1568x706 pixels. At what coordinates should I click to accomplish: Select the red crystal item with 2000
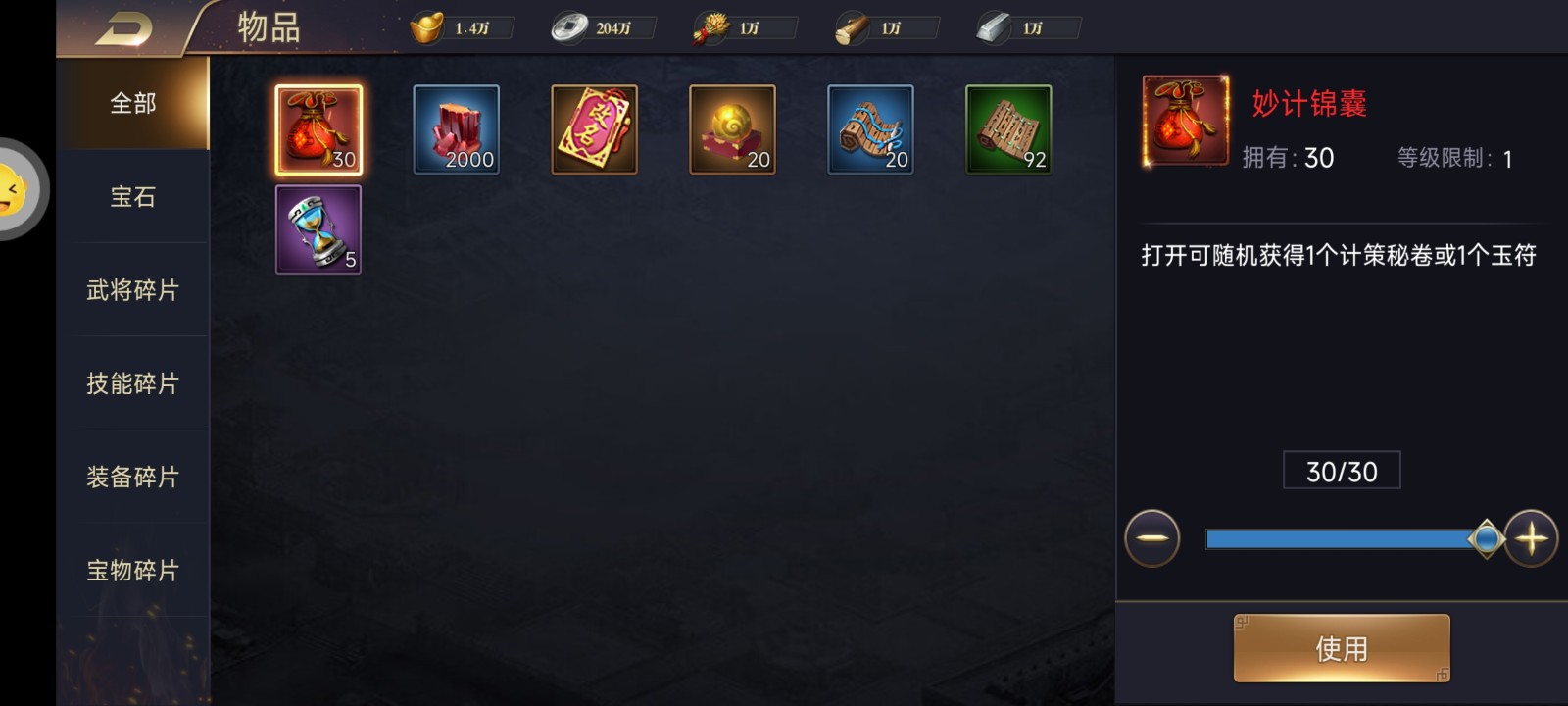[x=456, y=129]
